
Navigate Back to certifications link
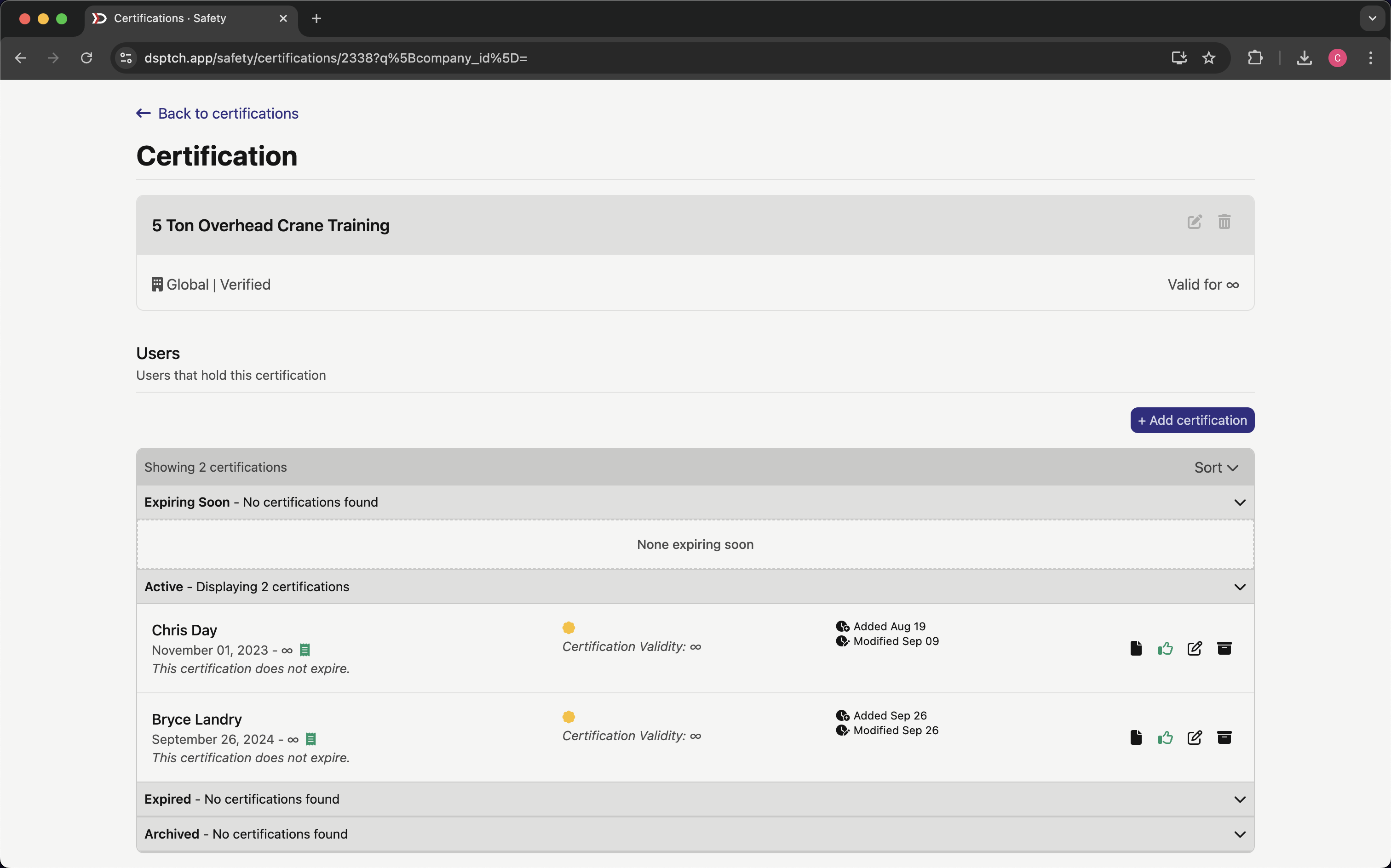pyautogui.click(x=218, y=113)
